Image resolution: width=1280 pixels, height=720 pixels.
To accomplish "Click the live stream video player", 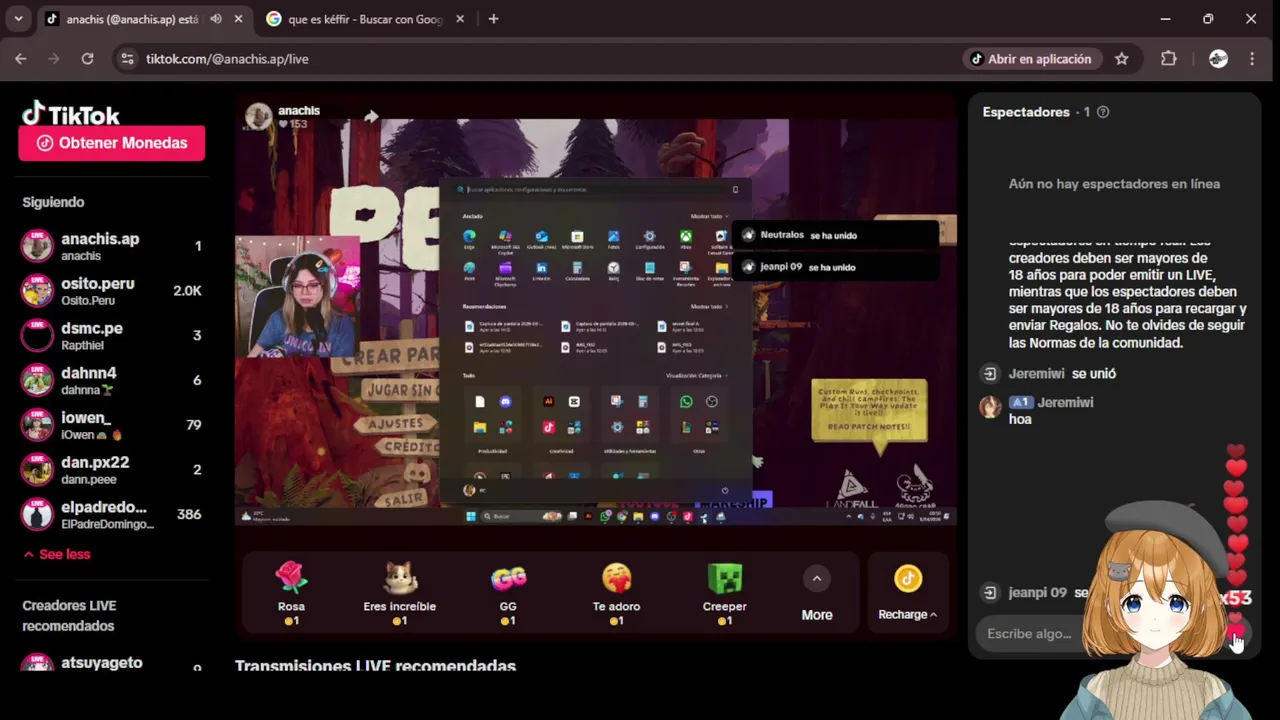I will [596, 322].
